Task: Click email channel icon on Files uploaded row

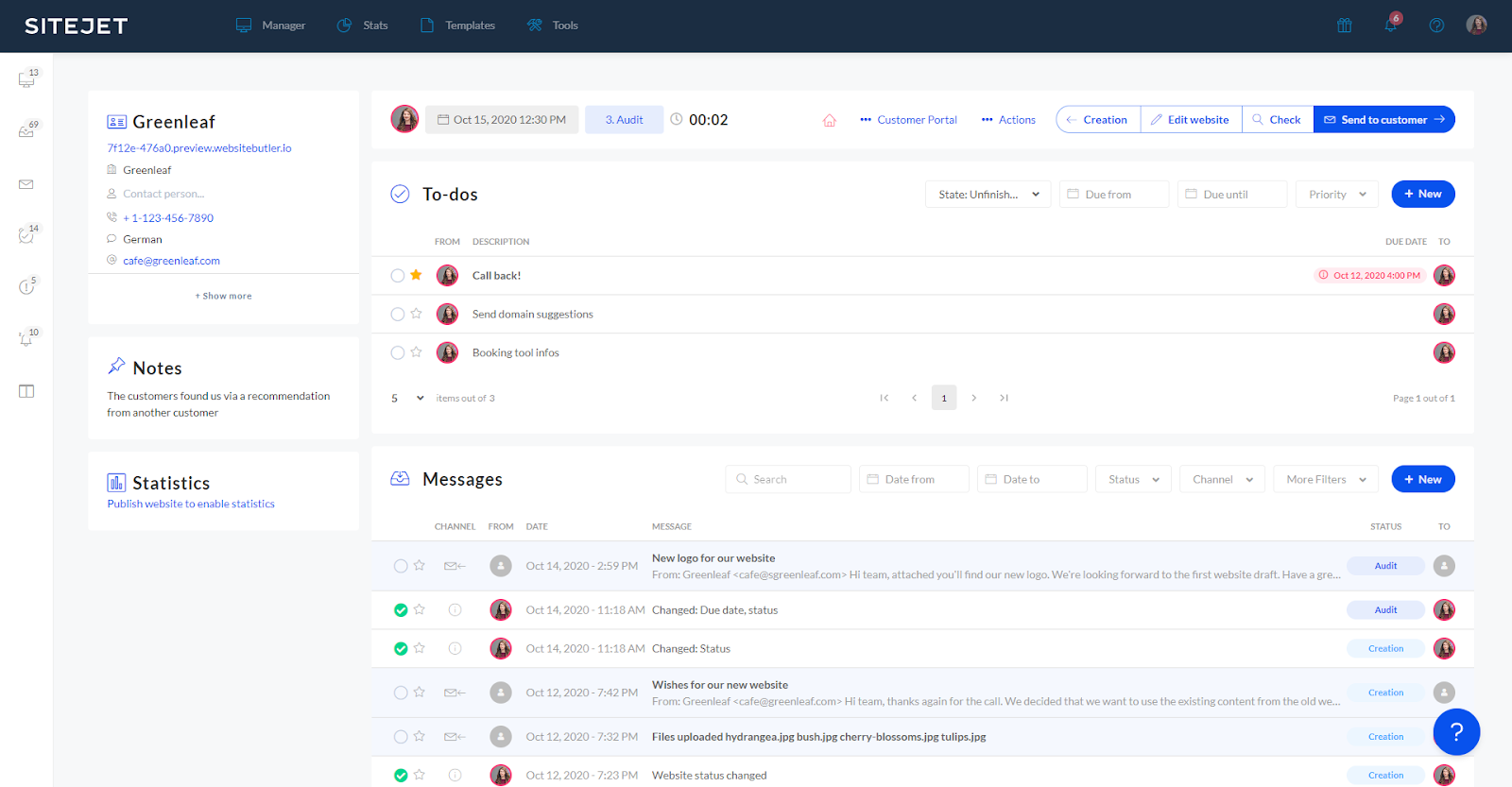Action: point(455,736)
